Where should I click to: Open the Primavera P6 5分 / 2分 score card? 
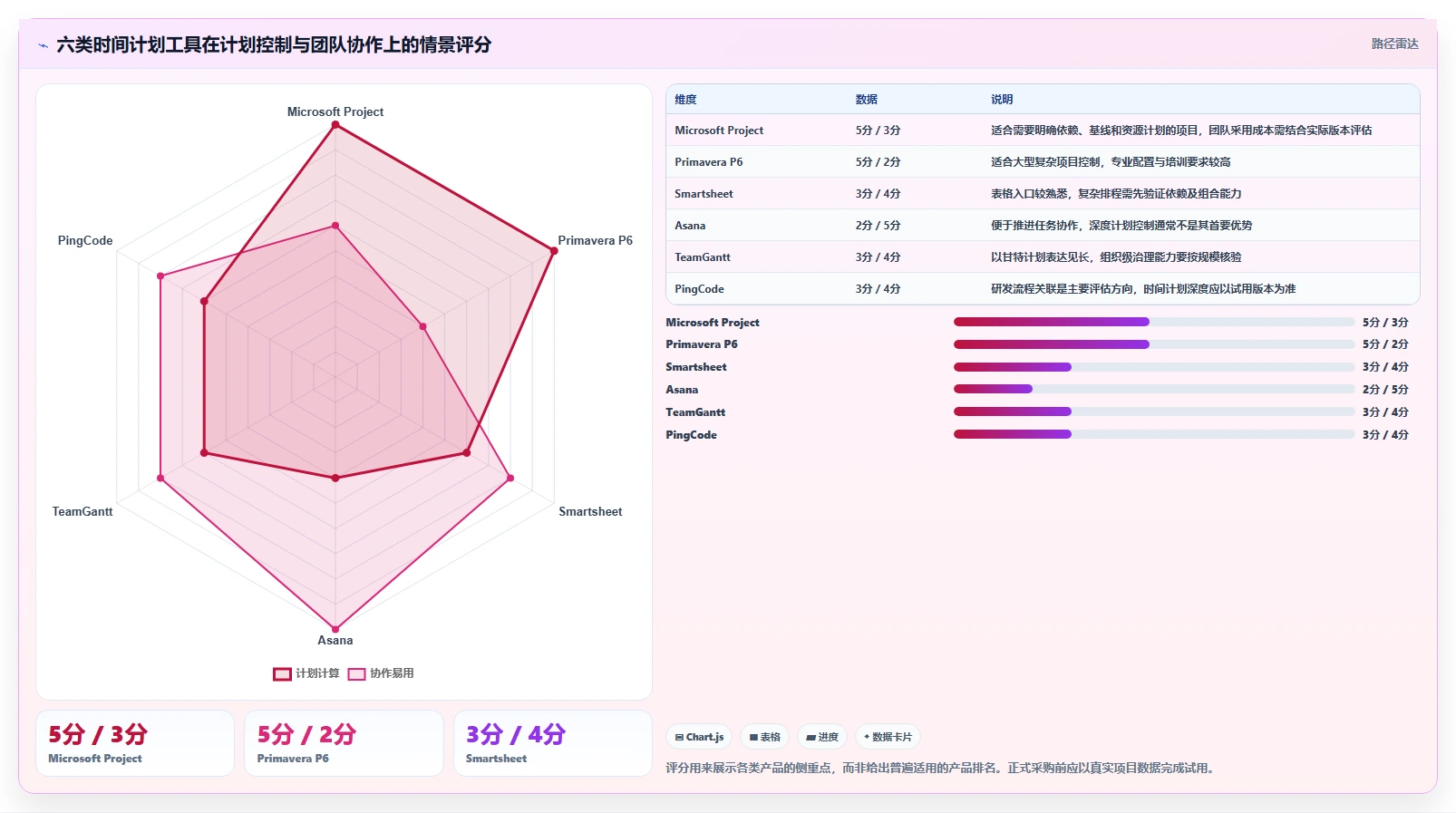click(344, 743)
